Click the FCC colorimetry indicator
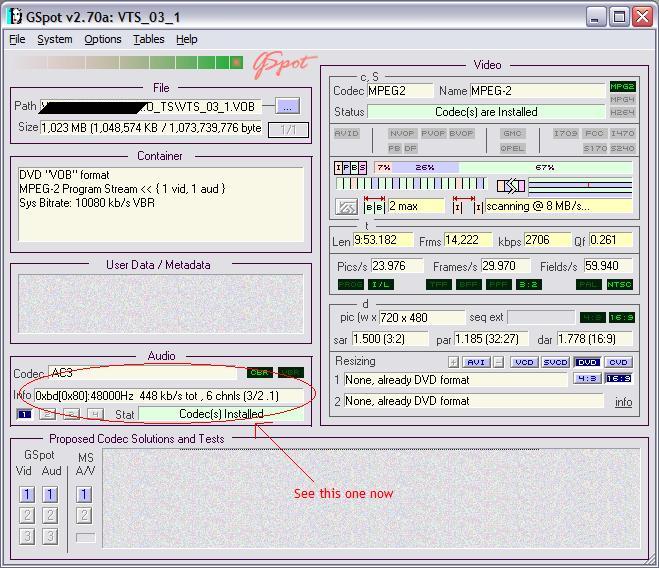The width and height of the screenshot is (659, 568). click(594, 133)
